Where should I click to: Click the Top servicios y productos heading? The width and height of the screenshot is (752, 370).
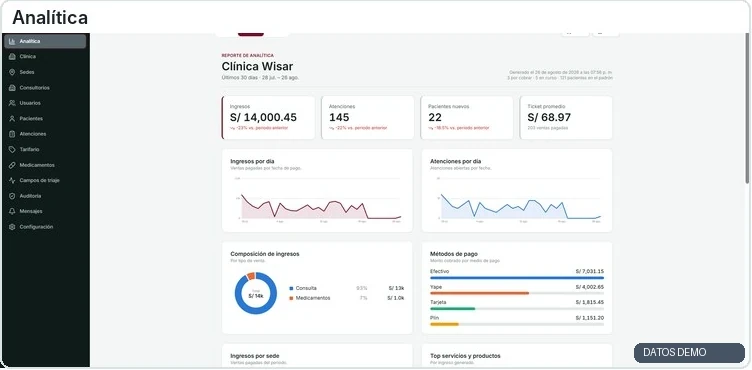pyautogui.click(x=465, y=356)
